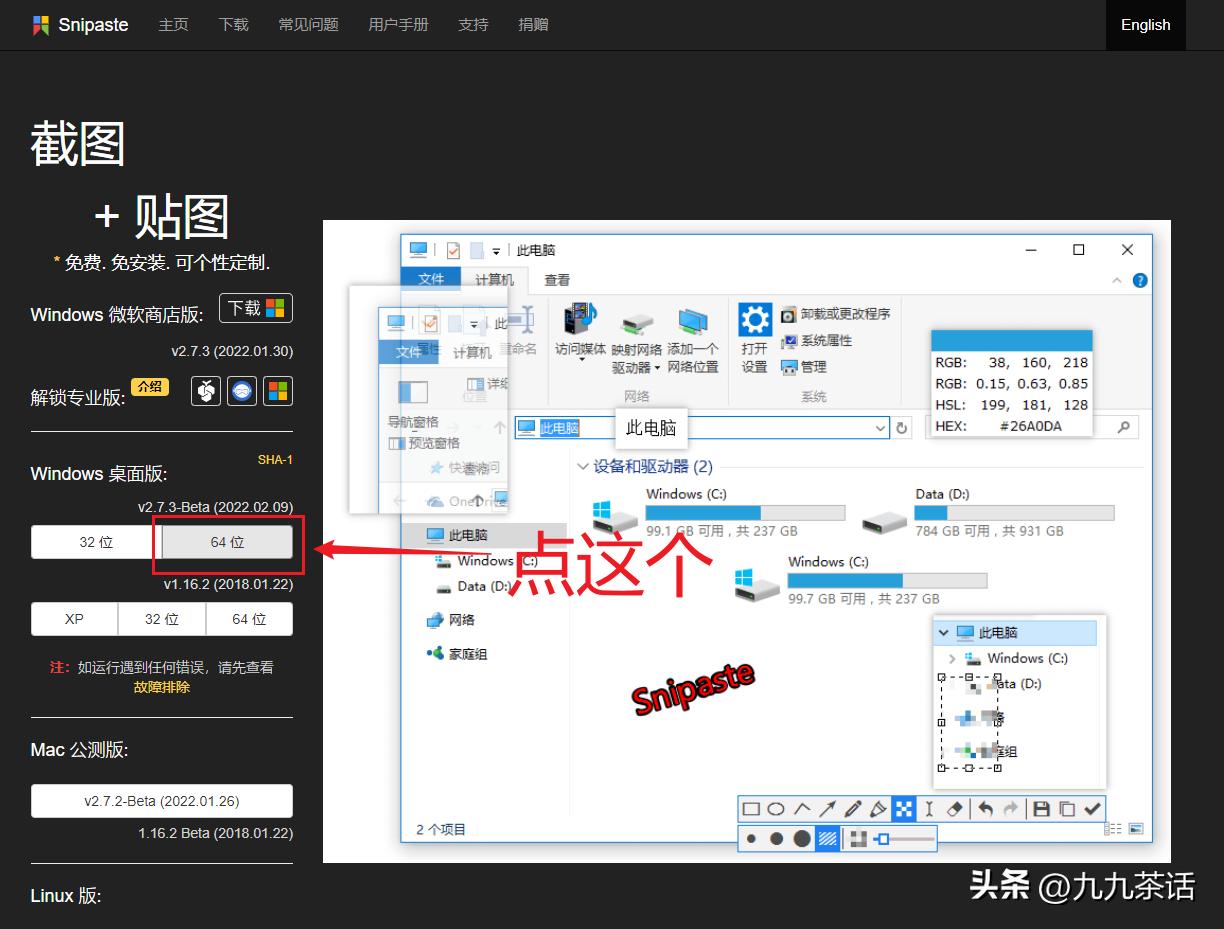Screen dimensions: 1224x929
Task: Open the 用户手册 menu item
Action: coord(398,24)
